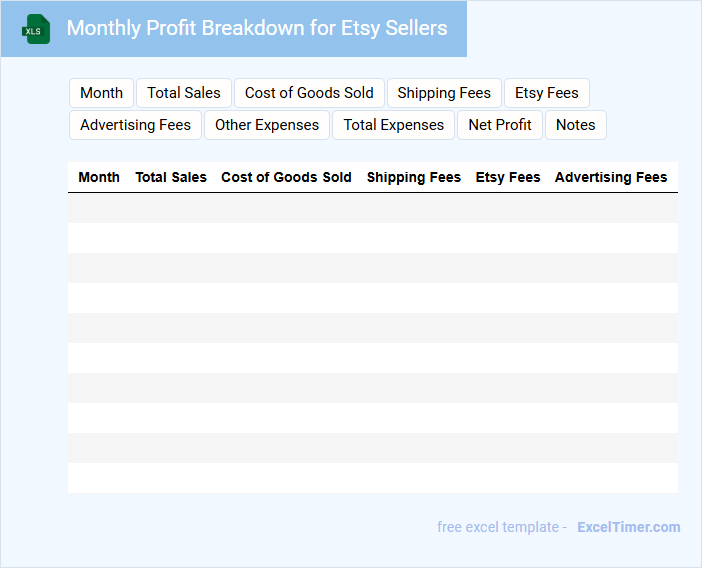Click Cost of Goods Sold column header

pos(286,177)
